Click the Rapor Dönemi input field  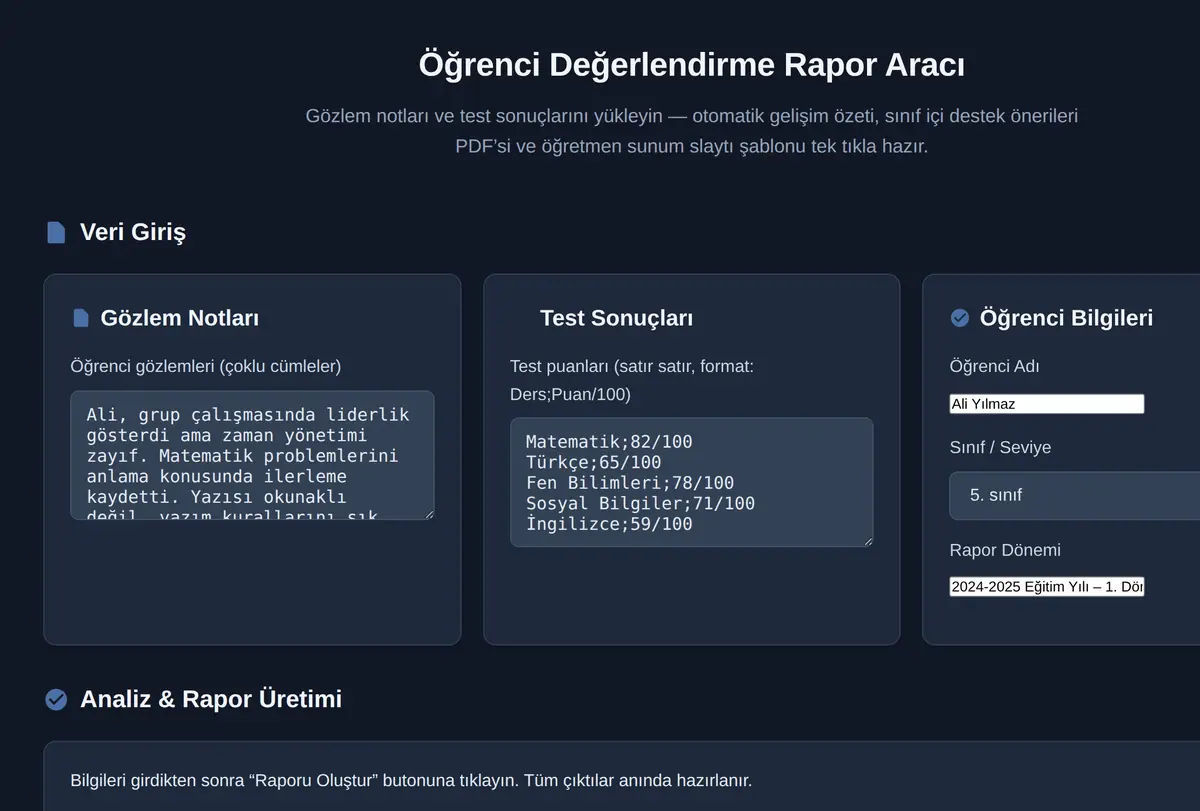pos(1047,587)
